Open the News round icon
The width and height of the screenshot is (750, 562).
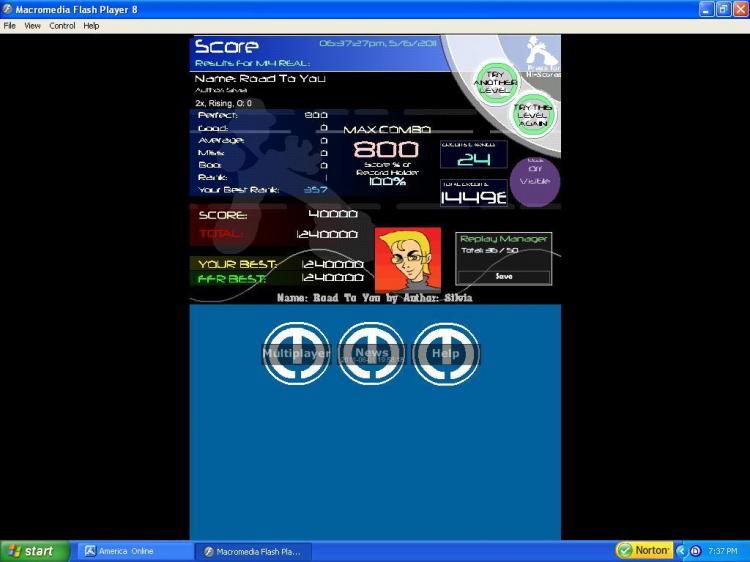(x=371, y=354)
